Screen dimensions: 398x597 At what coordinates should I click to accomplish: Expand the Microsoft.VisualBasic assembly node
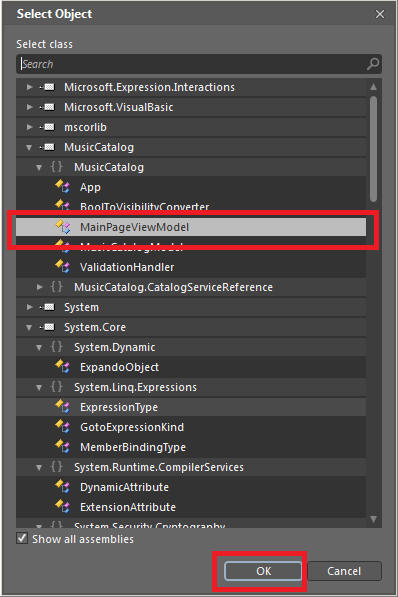point(29,107)
